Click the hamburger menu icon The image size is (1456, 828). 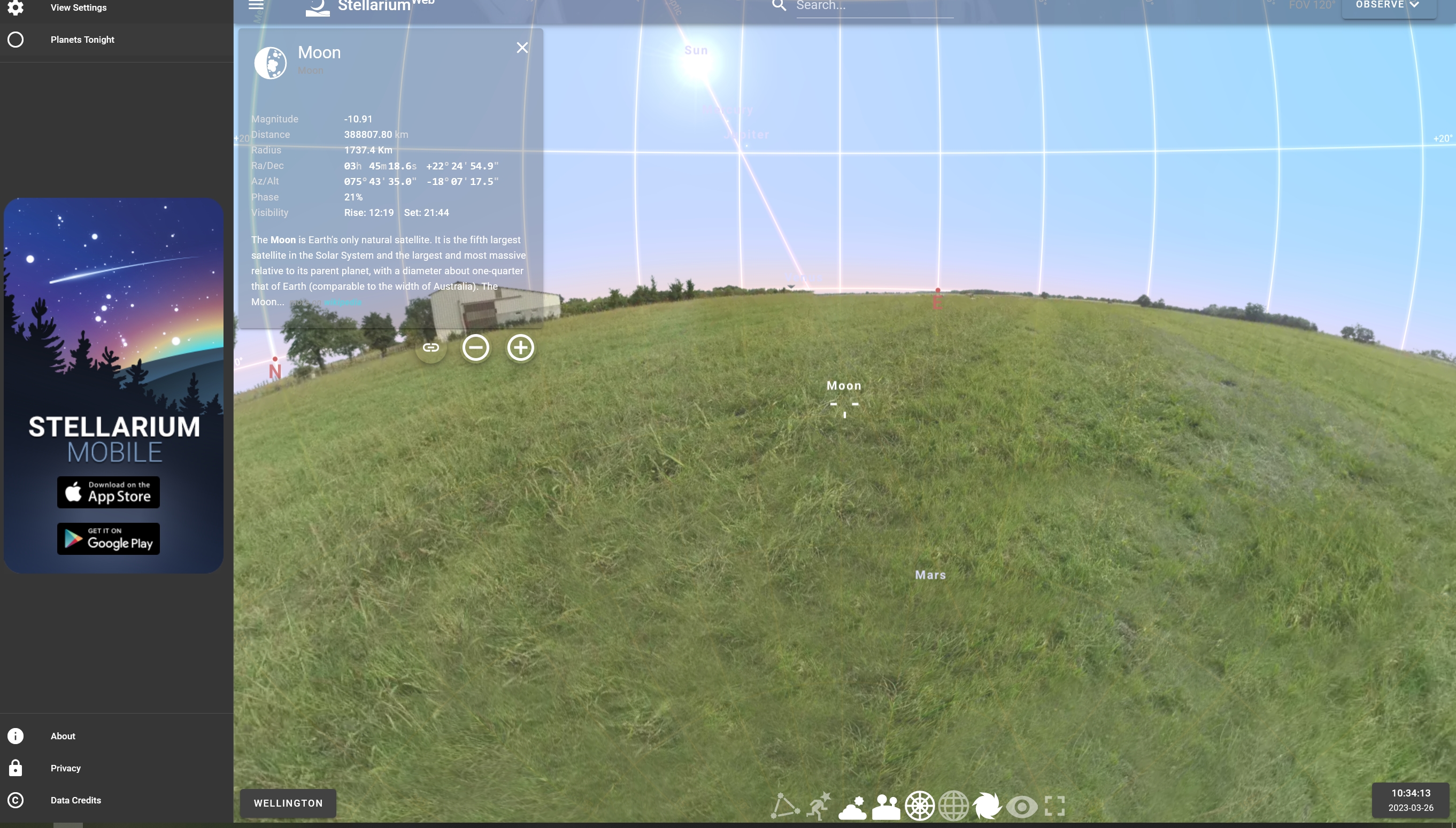[x=256, y=5]
